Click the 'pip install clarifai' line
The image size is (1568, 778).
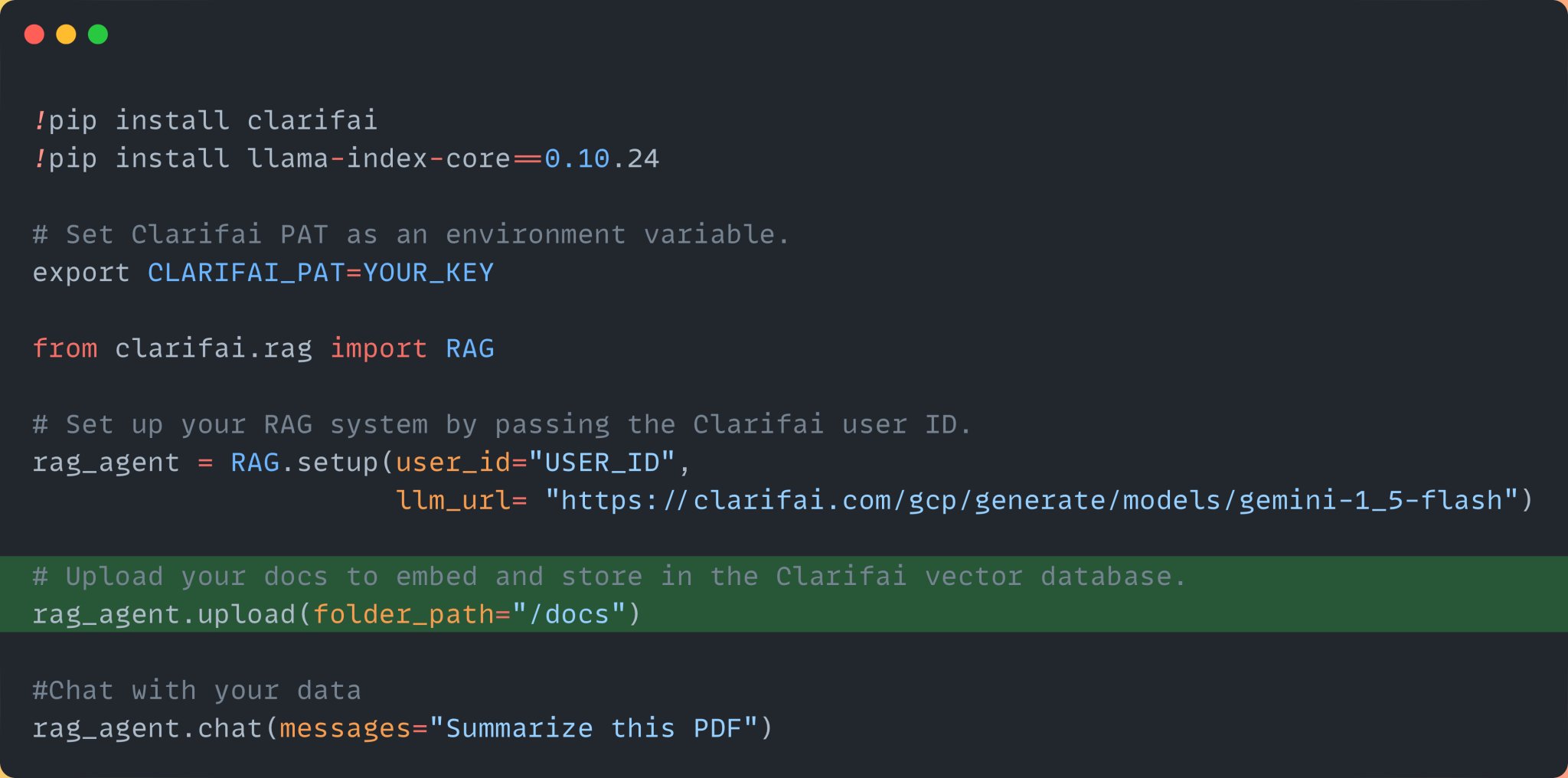[x=205, y=121]
